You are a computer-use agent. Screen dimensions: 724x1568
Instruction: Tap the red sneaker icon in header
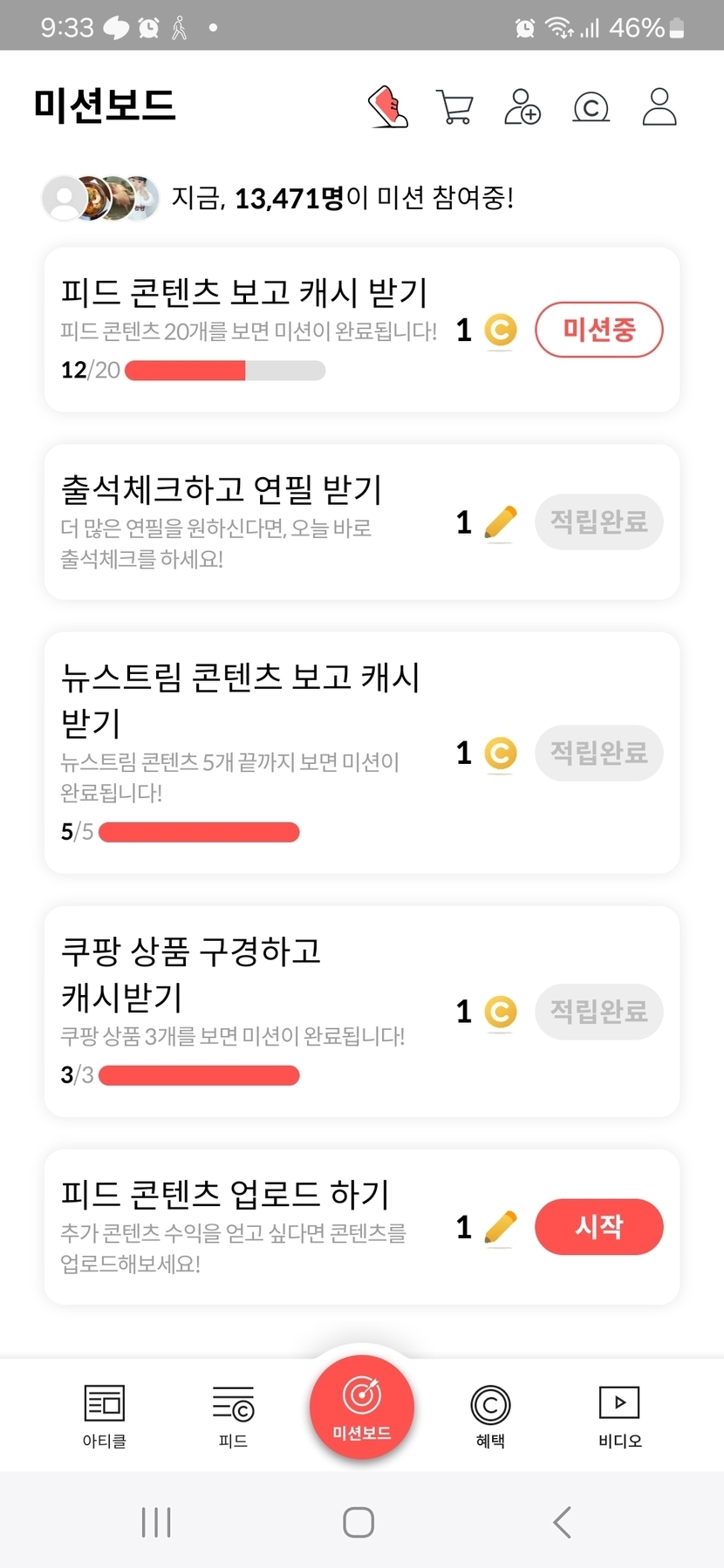pos(389,107)
